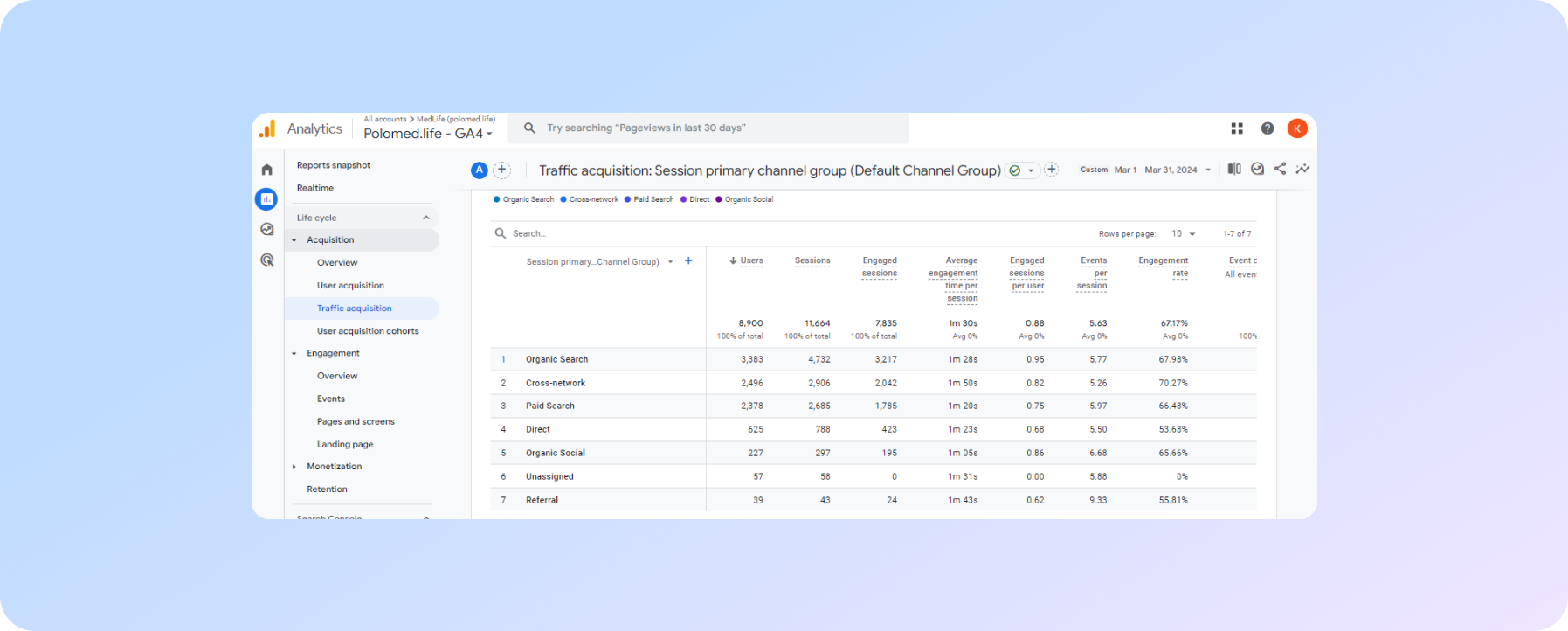The height and width of the screenshot is (631, 1568).
Task: Click Average engagement time per session header
Action: (x=953, y=279)
